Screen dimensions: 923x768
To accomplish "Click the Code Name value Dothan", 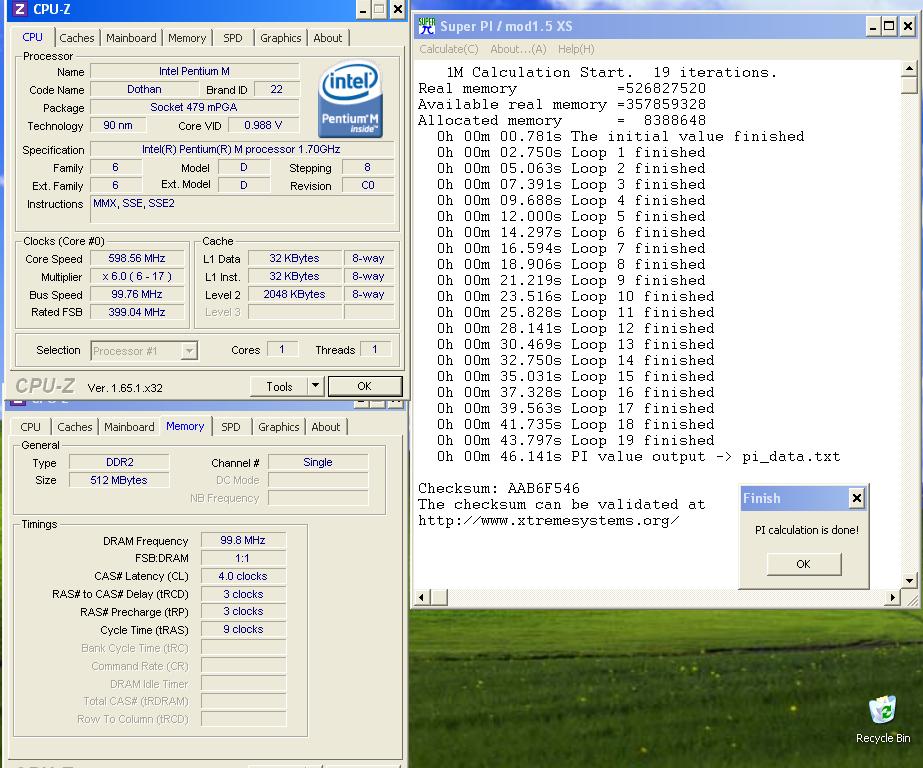I will [144, 89].
